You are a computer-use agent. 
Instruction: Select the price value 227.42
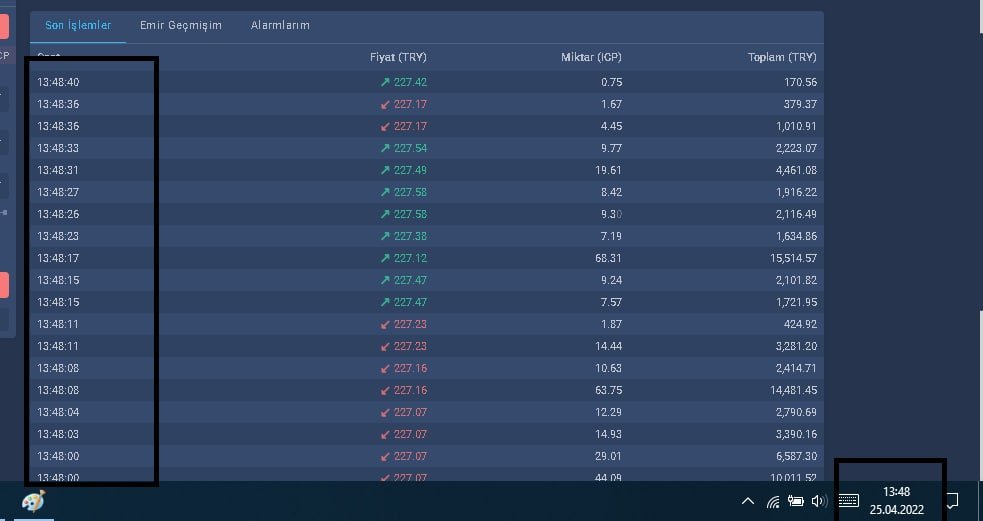410,82
